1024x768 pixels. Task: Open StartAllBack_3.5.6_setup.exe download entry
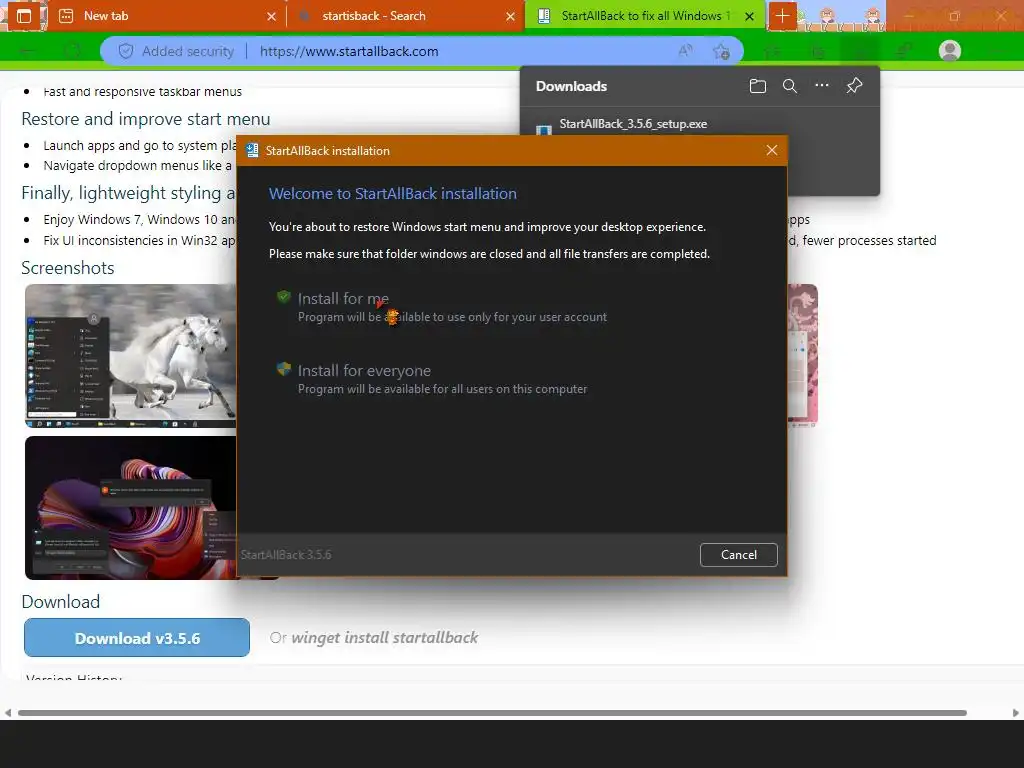click(x=633, y=124)
